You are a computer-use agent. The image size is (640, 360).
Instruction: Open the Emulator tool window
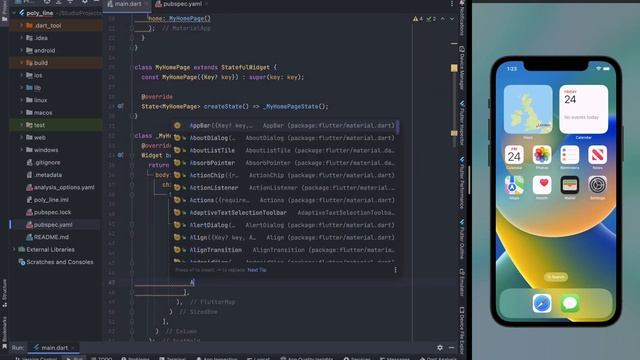tap(462, 282)
